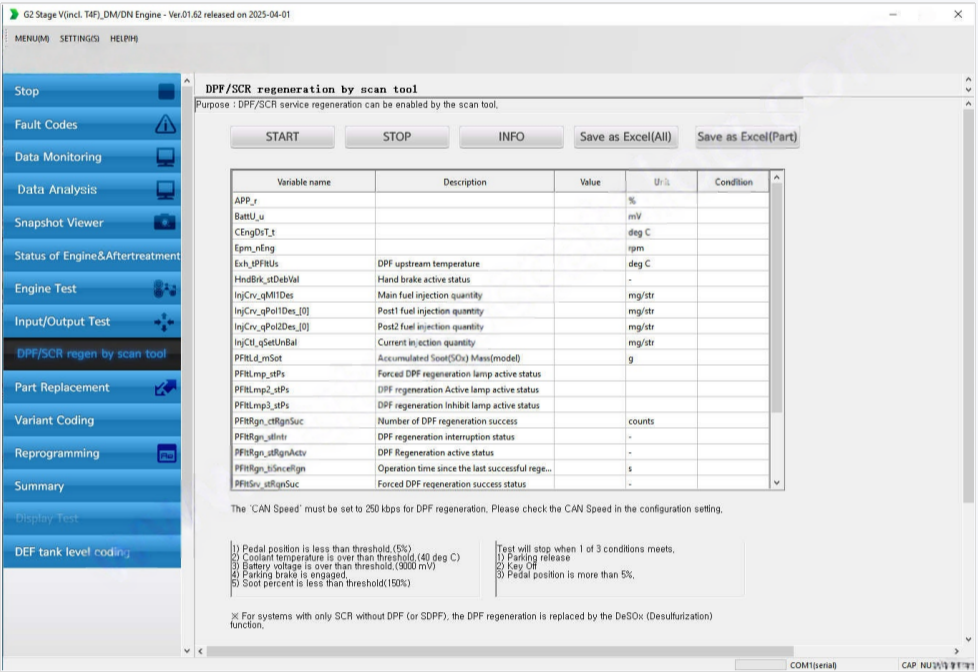Click the Reprogramming chip icon
The width and height of the screenshot is (978, 672).
coord(166,454)
